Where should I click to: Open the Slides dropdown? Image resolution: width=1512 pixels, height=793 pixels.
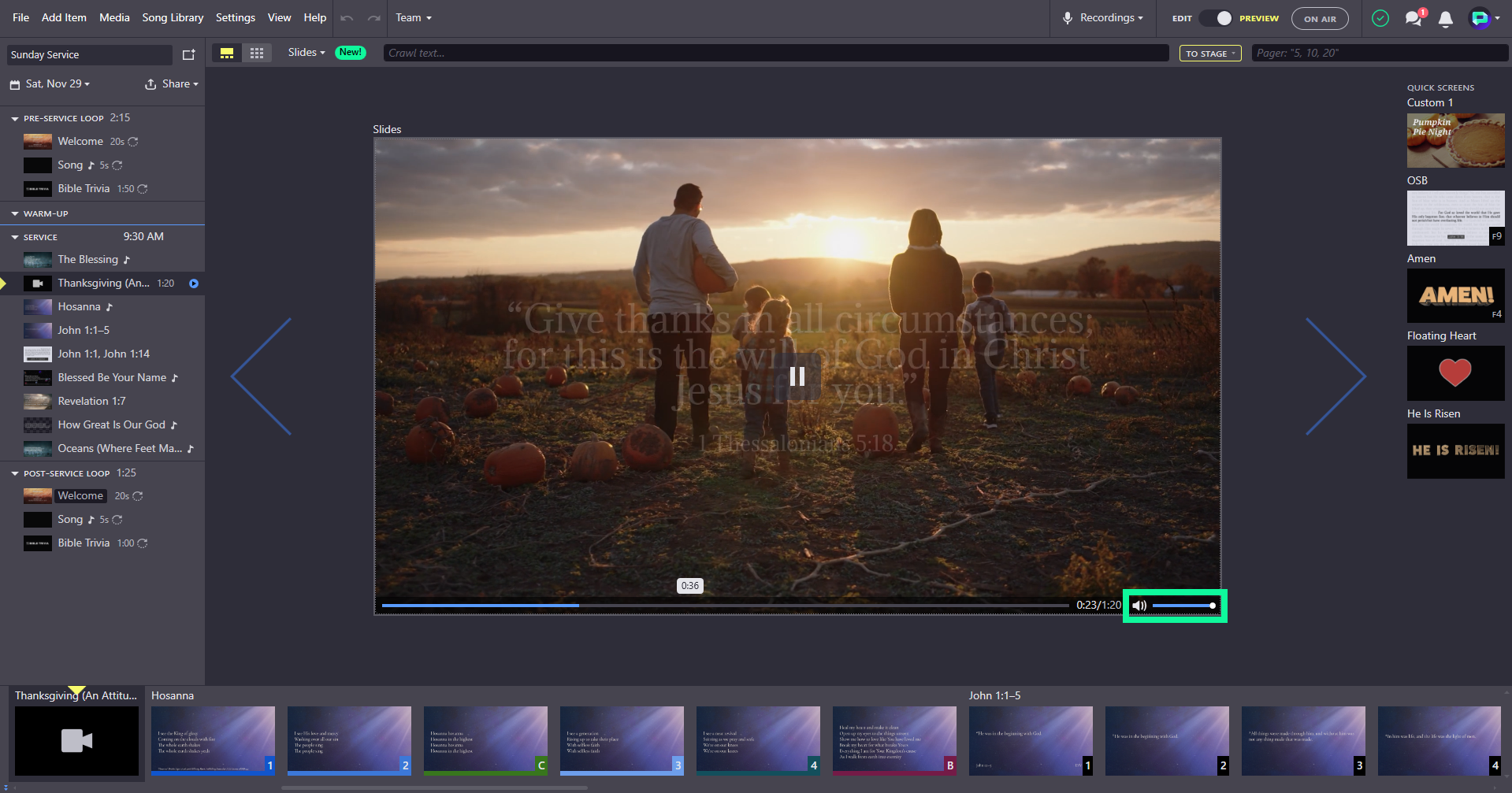point(306,53)
